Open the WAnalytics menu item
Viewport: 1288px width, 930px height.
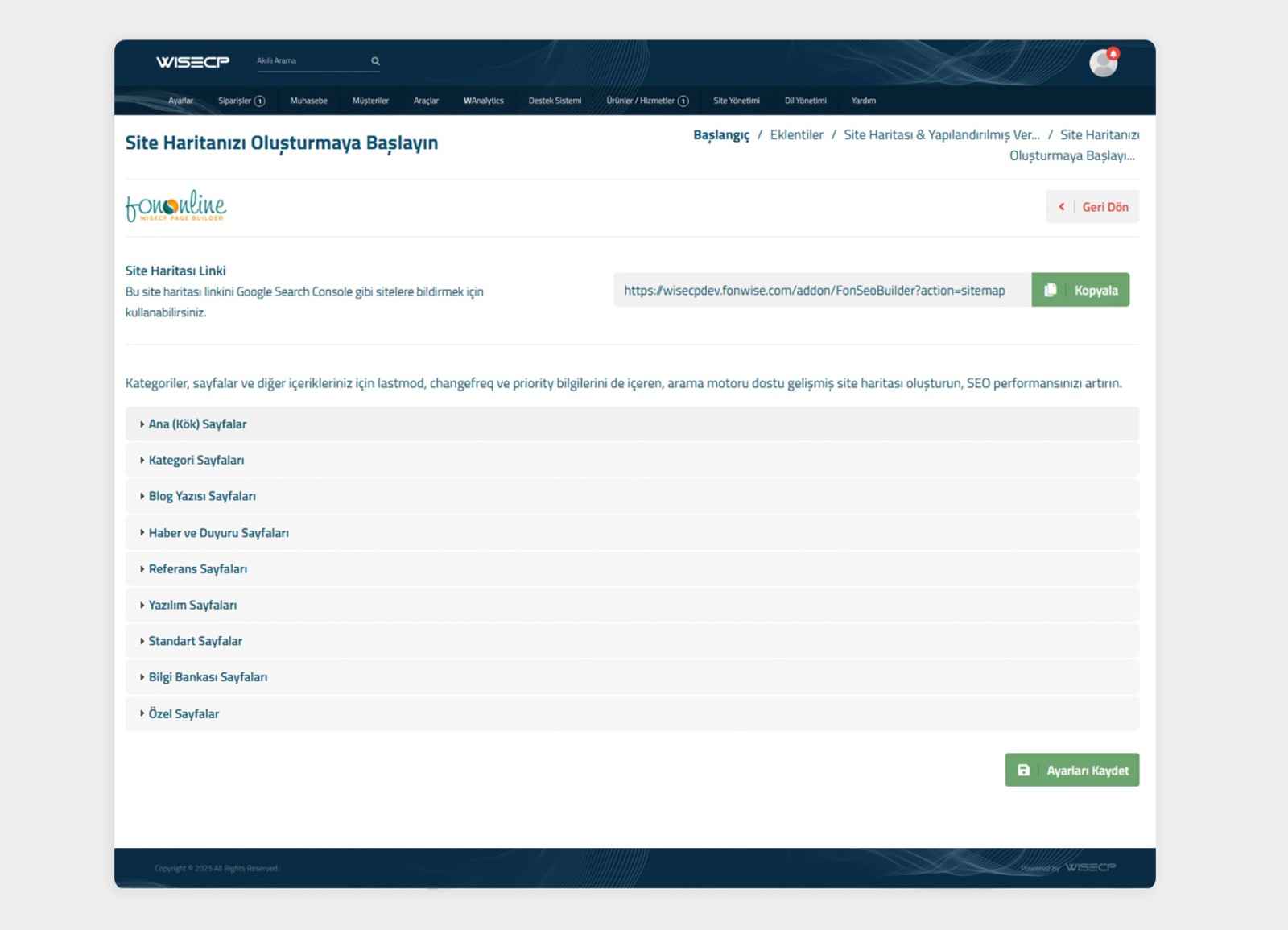click(483, 101)
